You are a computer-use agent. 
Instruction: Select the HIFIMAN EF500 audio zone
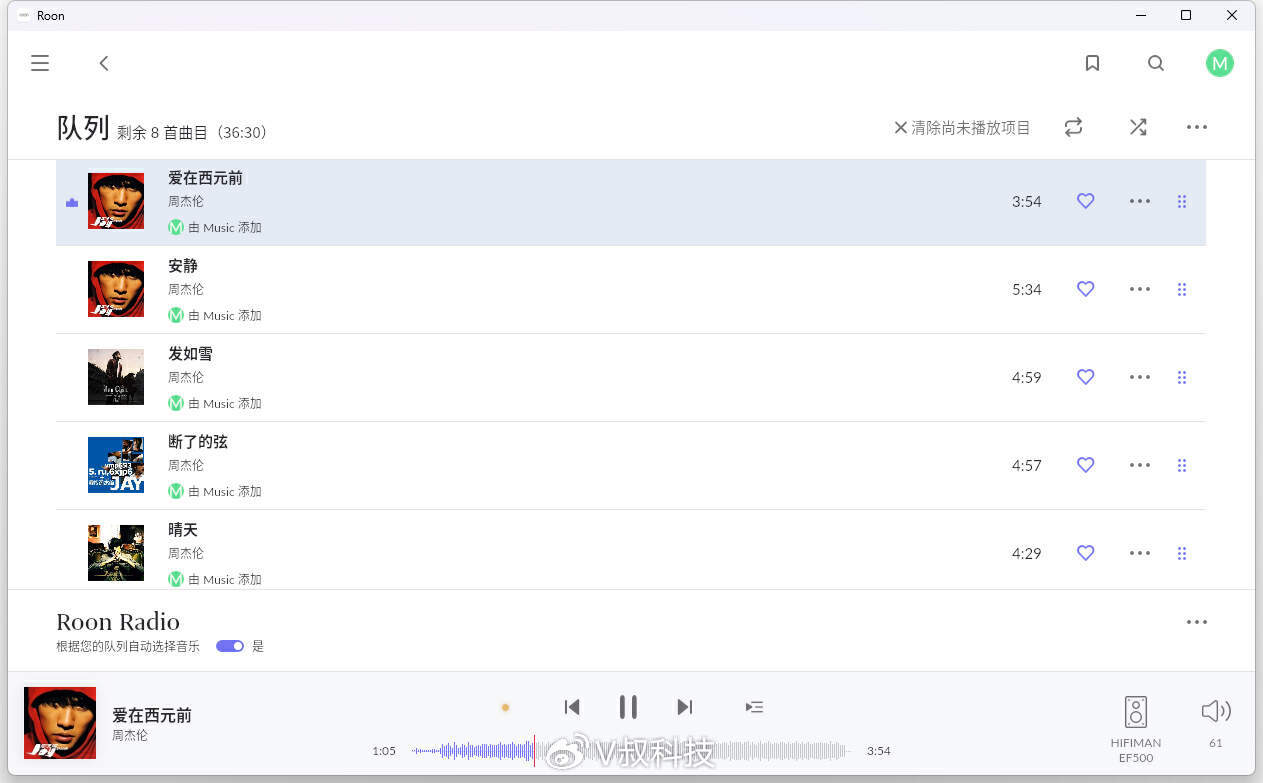[x=1135, y=725]
